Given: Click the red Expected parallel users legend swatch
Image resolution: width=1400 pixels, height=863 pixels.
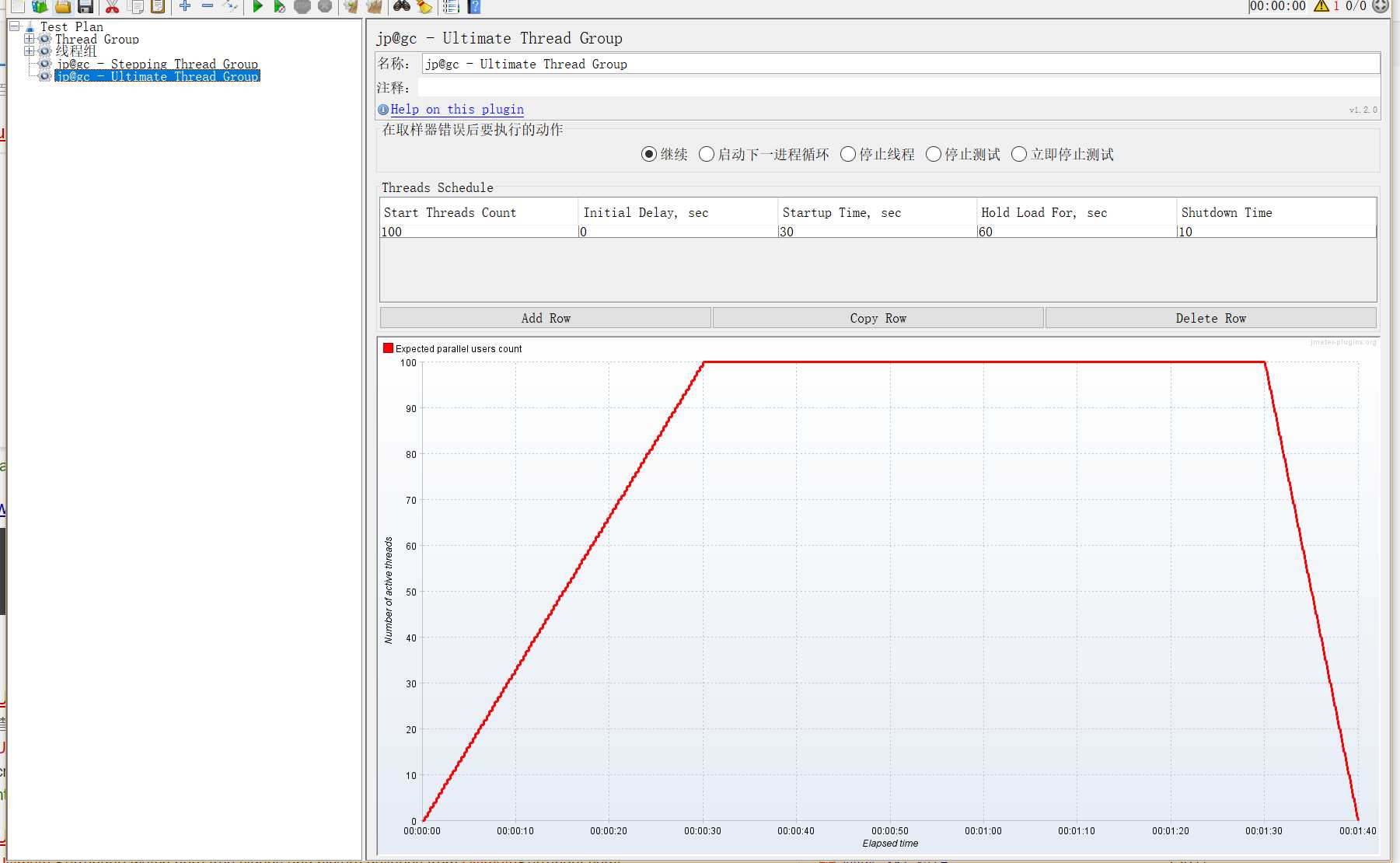Looking at the screenshot, I should (388, 348).
